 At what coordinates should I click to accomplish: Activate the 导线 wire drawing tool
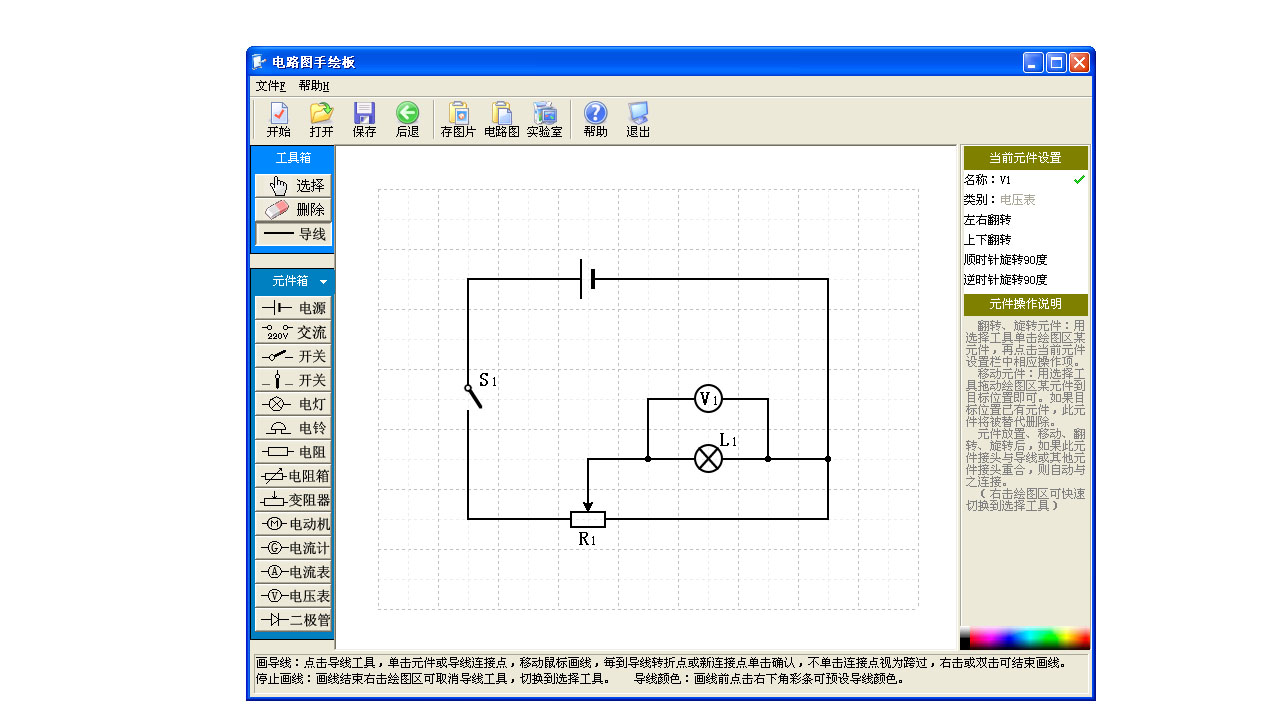tap(293, 234)
